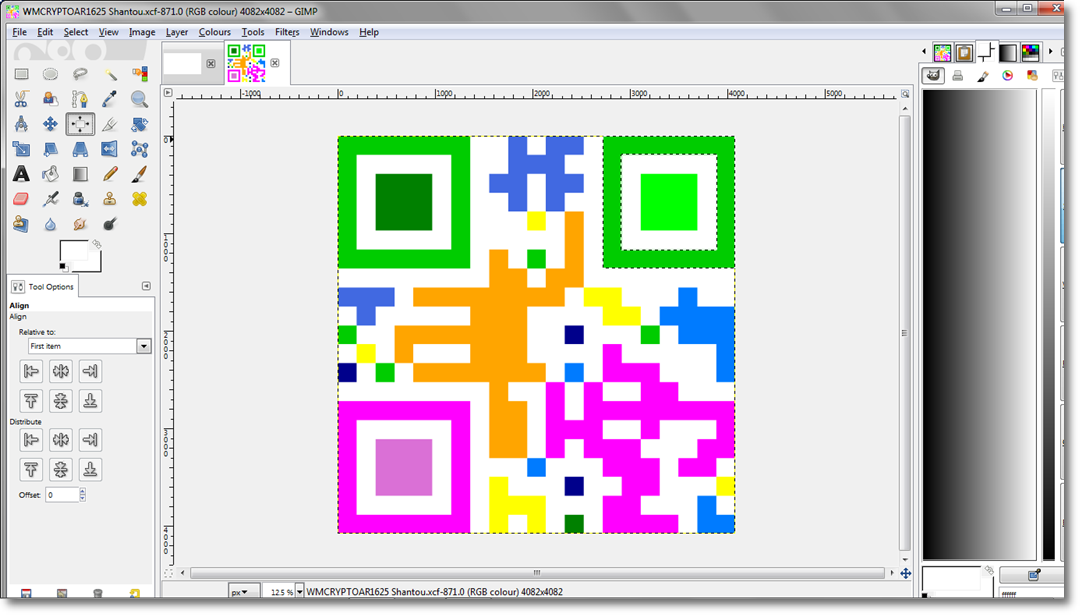The image size is (1080, 615).
Task: Select the Perspective tool
Action: tap(80, 149)
